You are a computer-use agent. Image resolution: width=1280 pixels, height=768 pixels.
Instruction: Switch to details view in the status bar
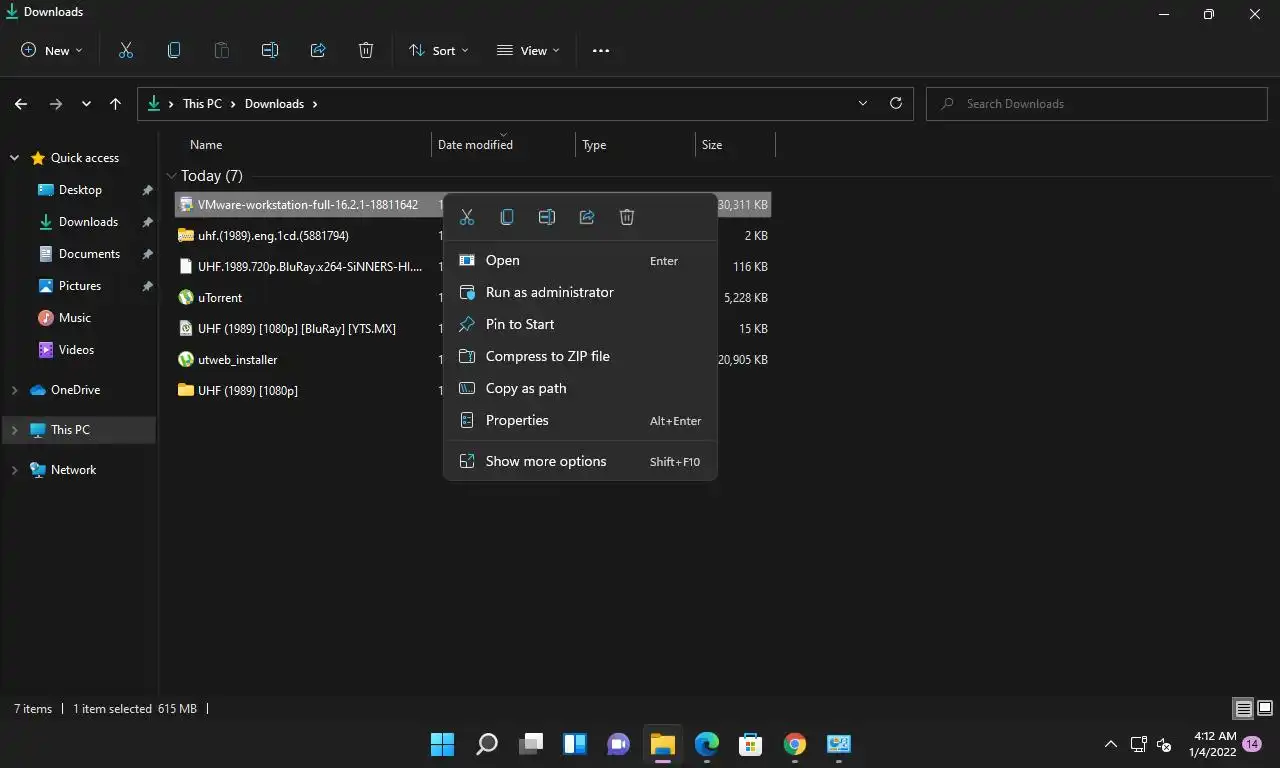(x=1243, y=709)
